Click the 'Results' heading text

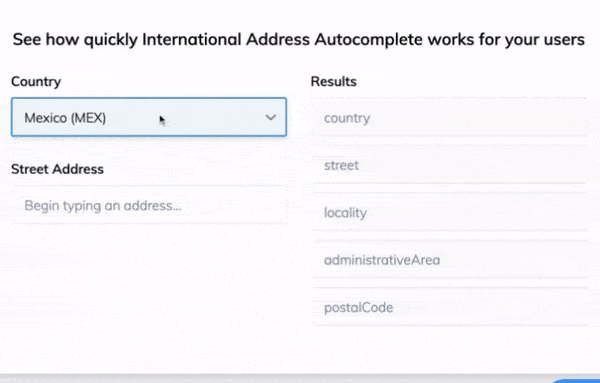[x=334, y=81]
